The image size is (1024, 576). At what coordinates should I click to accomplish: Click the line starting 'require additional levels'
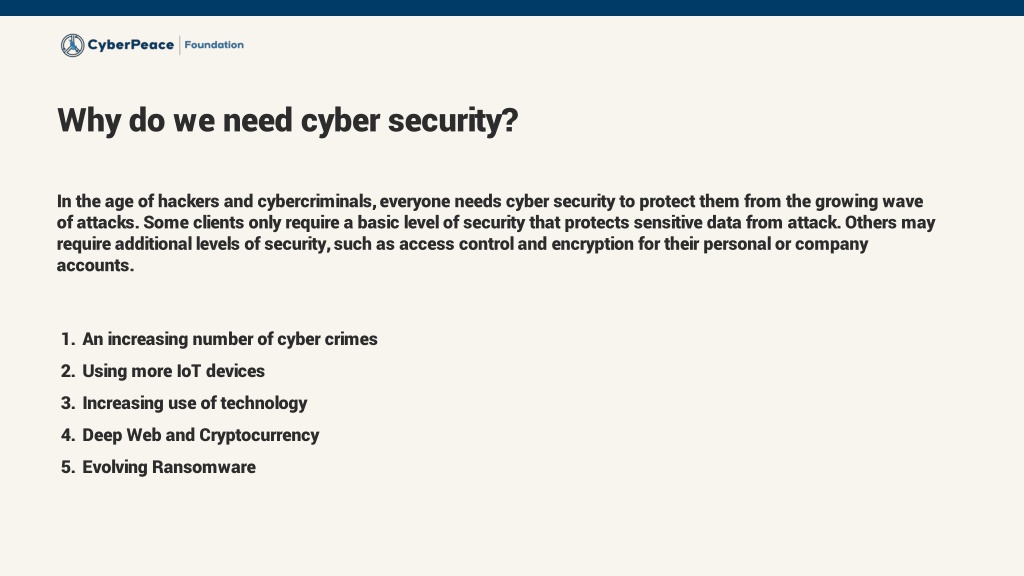point(462,244)
